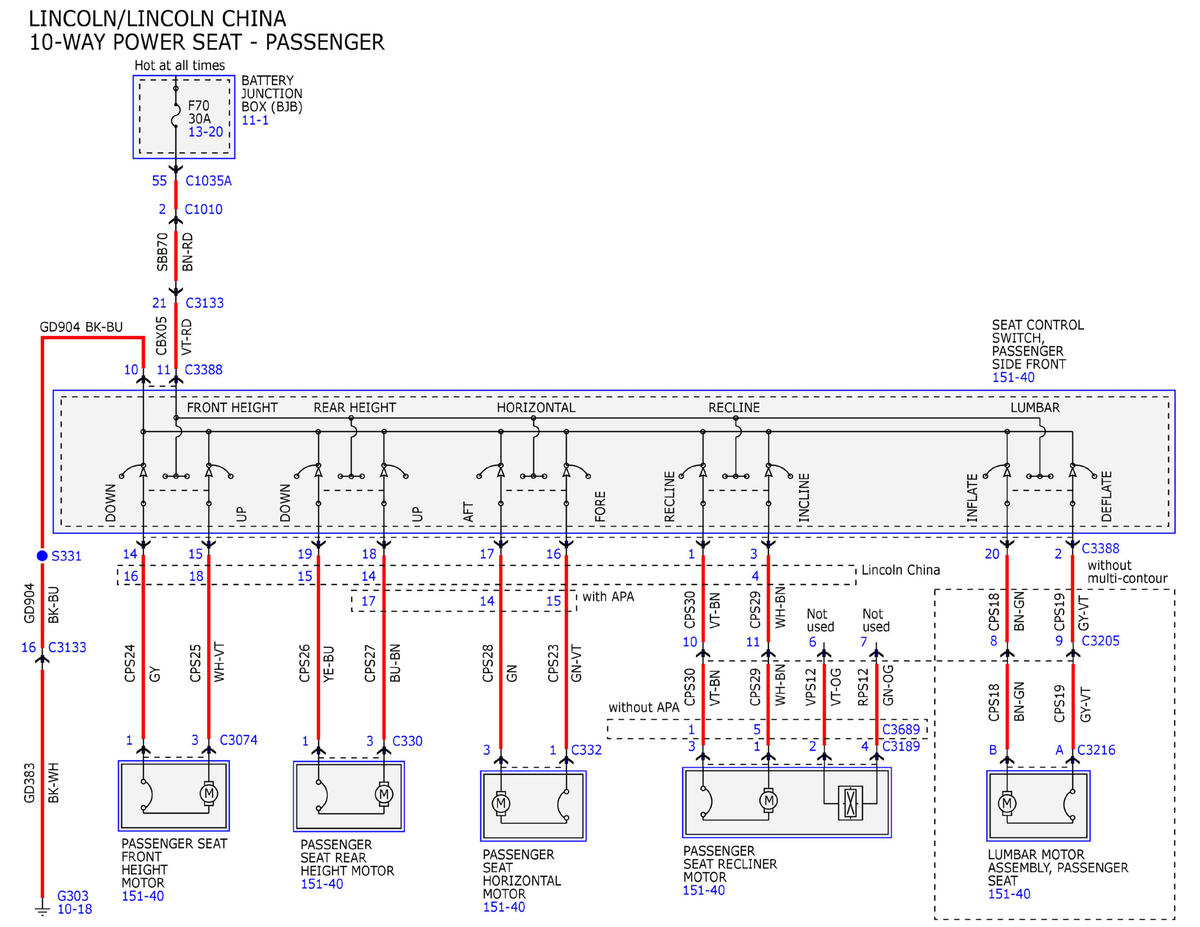Screen dimensions: 1200x927
Task: Click connector link C3216
Action: click(1099, 749)
